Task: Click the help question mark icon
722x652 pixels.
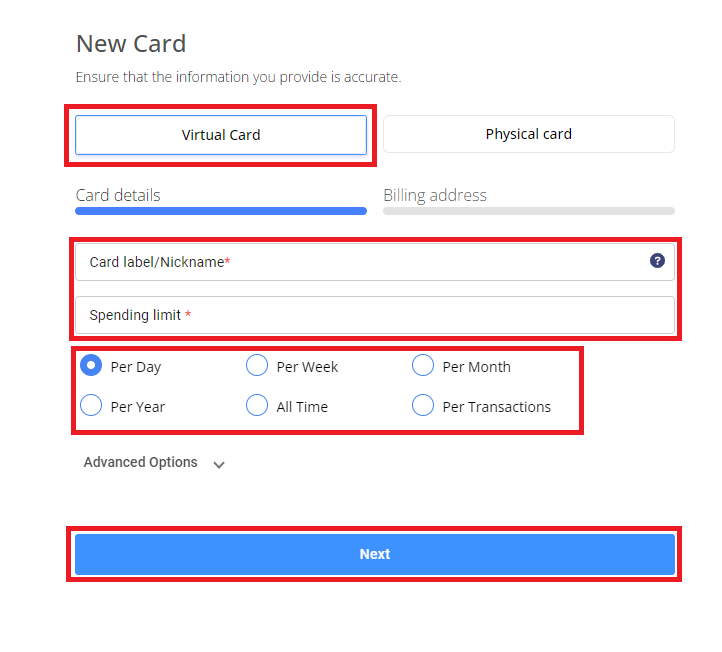Action: pyautogui.click(x=657, y=261)
